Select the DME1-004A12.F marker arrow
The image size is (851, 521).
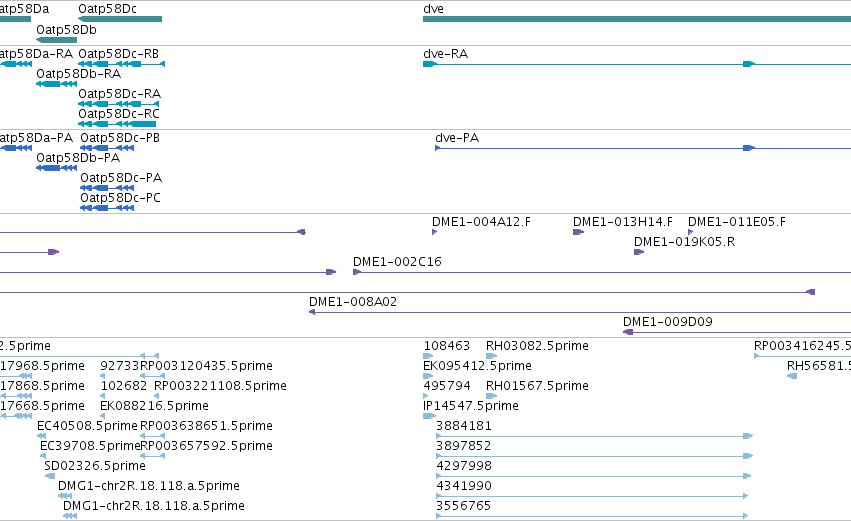[x=434, y=232]
